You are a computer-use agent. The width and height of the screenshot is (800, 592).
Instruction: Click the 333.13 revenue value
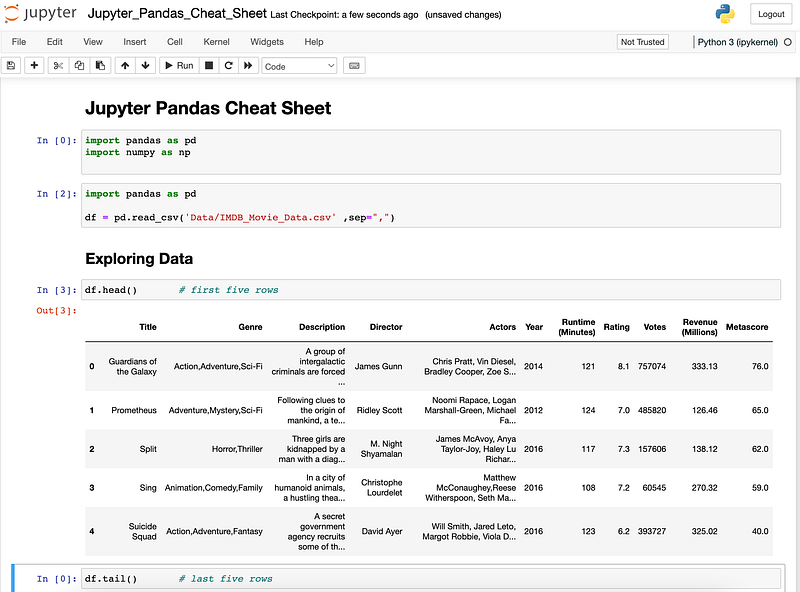[705, 366]
